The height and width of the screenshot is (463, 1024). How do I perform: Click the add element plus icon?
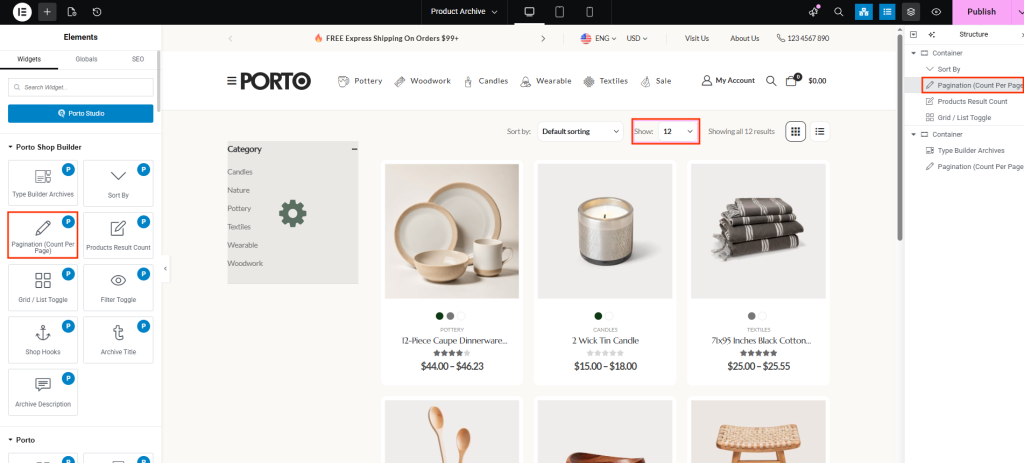47,12
